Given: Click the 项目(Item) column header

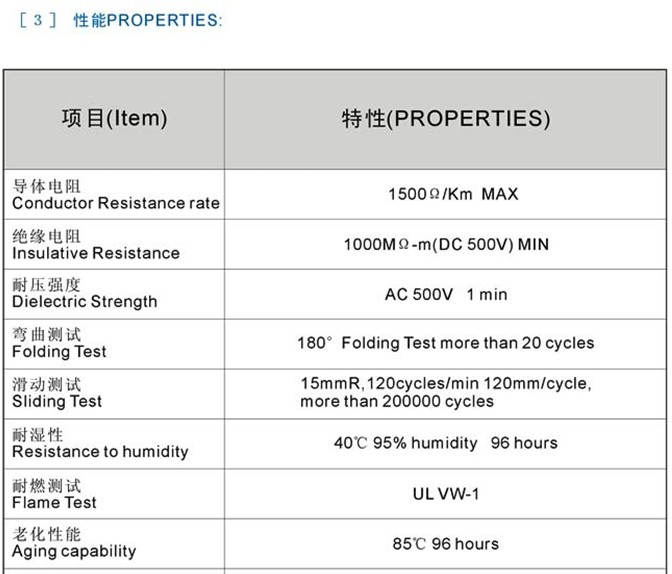Looking at the screenshot, I should point(114,119).
